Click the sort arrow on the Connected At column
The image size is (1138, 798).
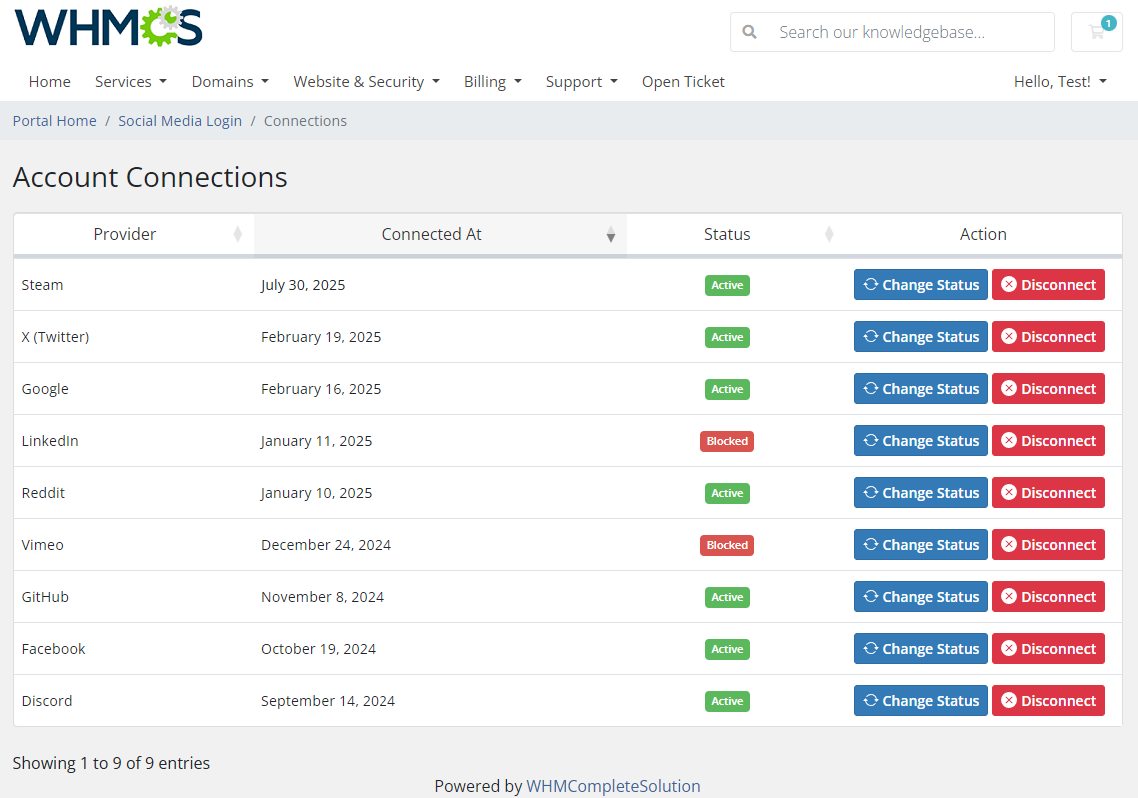pyautogui.click(x=611, y=234)
